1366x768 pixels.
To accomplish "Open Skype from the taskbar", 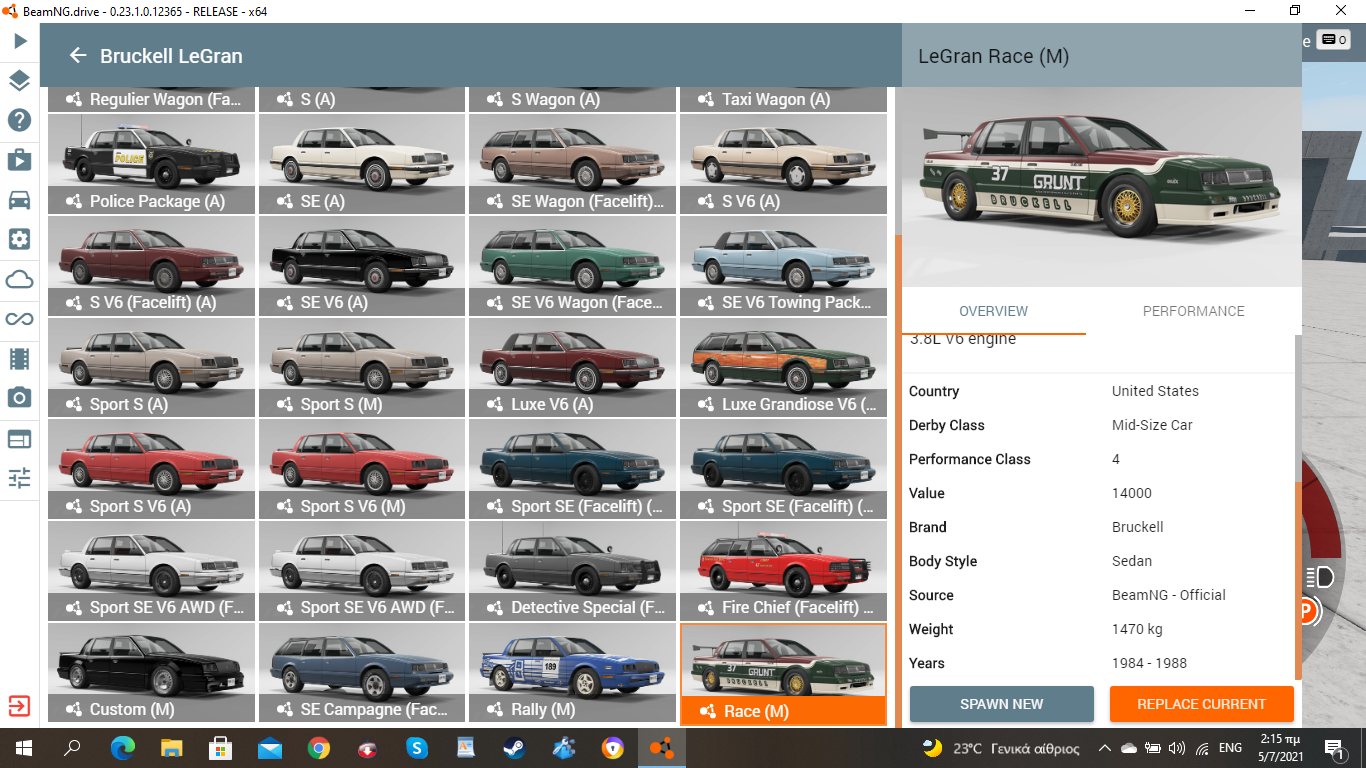I will (x=417, y=748).
